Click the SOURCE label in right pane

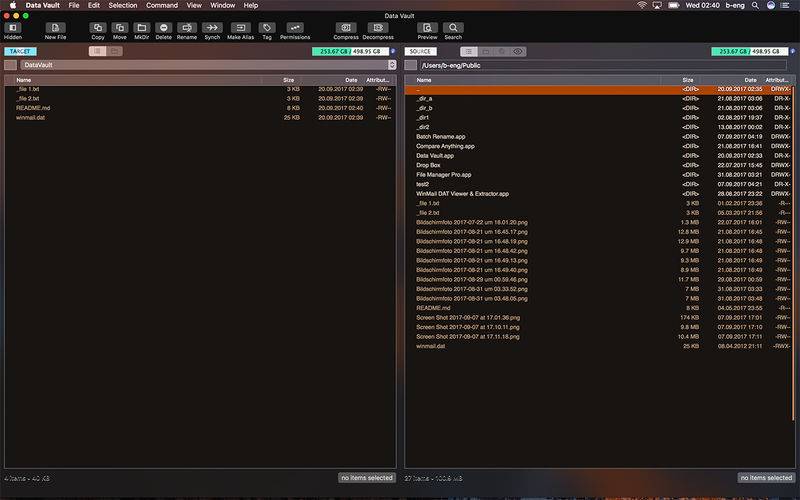(x=420, y=52)
